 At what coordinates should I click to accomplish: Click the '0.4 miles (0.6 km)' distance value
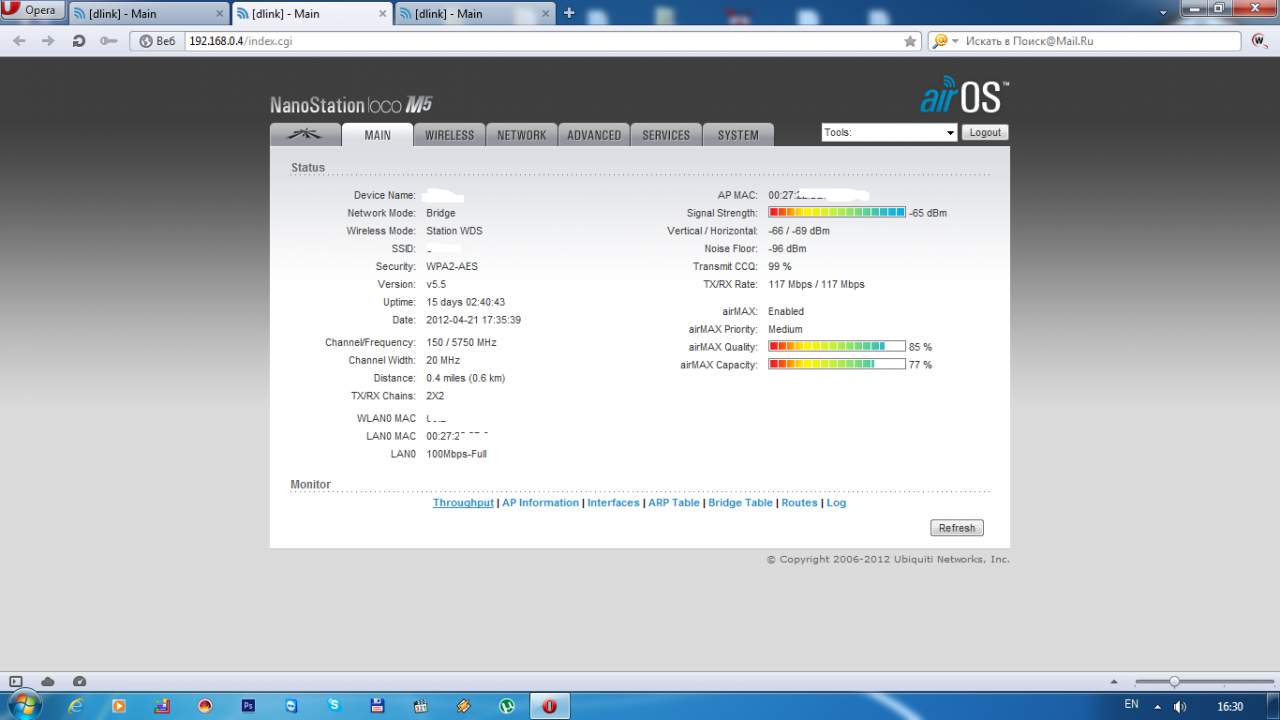(466, 378)
